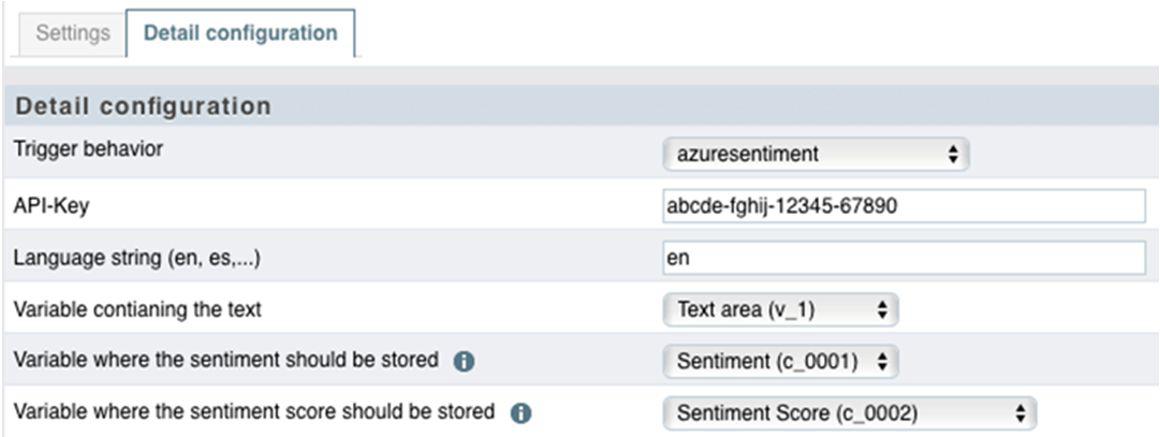The image size is (1160, 437).
Task: Switch to the Settings tab
Action: tap(72, 33)
